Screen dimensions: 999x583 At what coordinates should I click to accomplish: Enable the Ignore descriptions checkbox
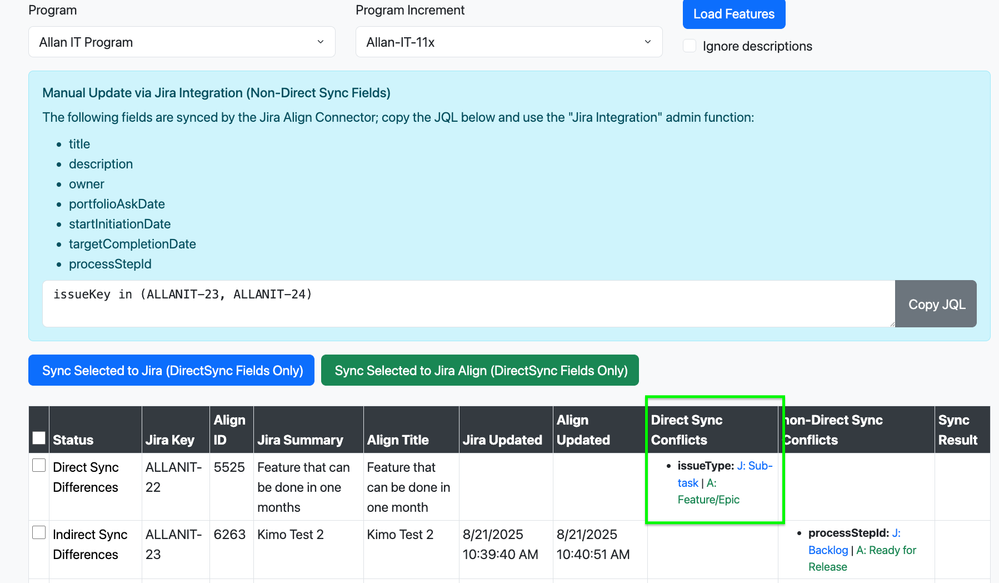[688, 46]
